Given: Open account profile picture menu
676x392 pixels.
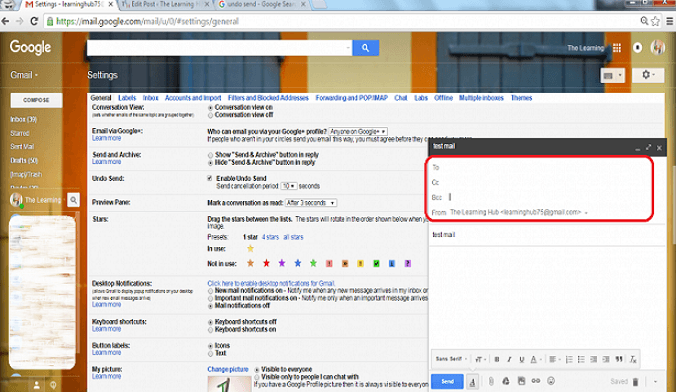Looking at the screenshot, I should [657, 47].
